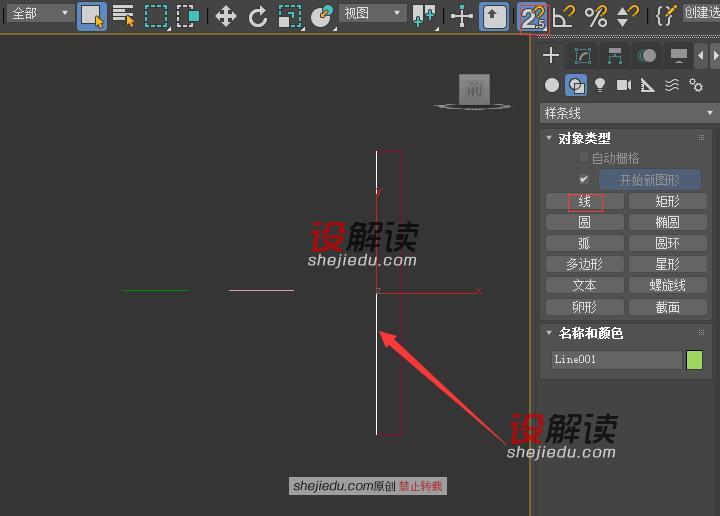Click the 圆环 button
This screenshot has height=516, width=720.
point(668,243)
